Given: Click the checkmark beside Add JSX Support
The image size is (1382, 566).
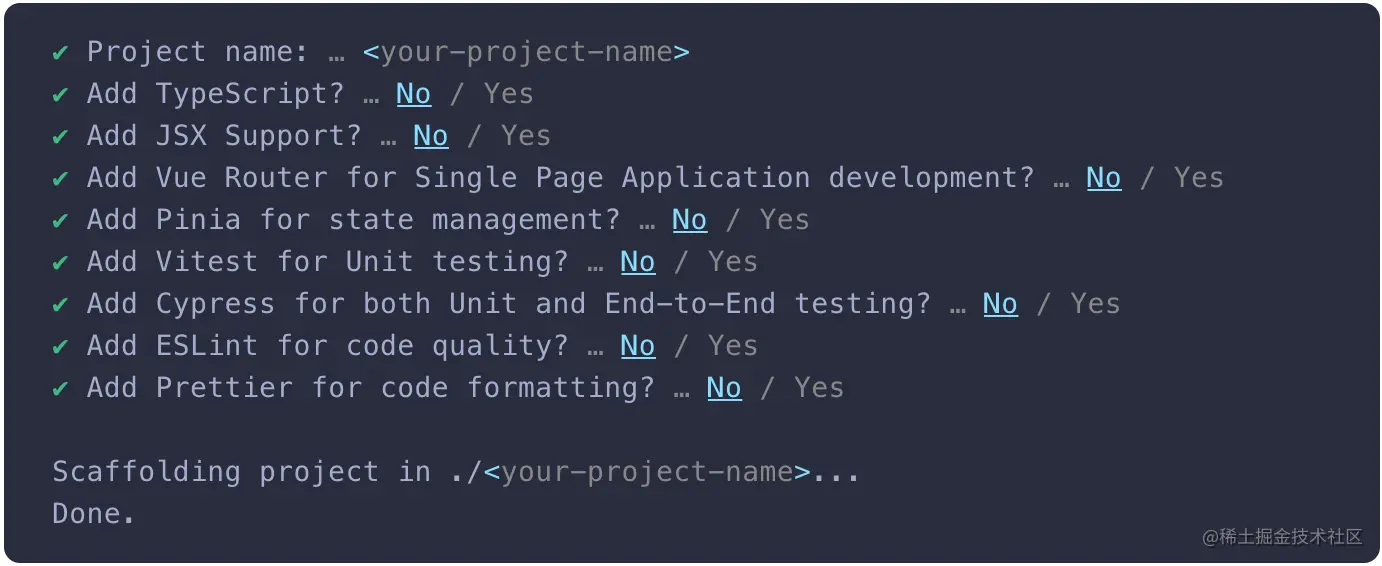Looking at the screenshot, I should tap(61, 136).
